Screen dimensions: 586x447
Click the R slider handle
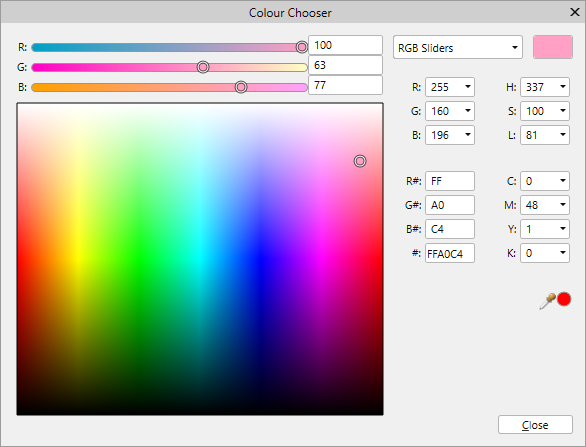pyautogui.click(x=302, y=47)
